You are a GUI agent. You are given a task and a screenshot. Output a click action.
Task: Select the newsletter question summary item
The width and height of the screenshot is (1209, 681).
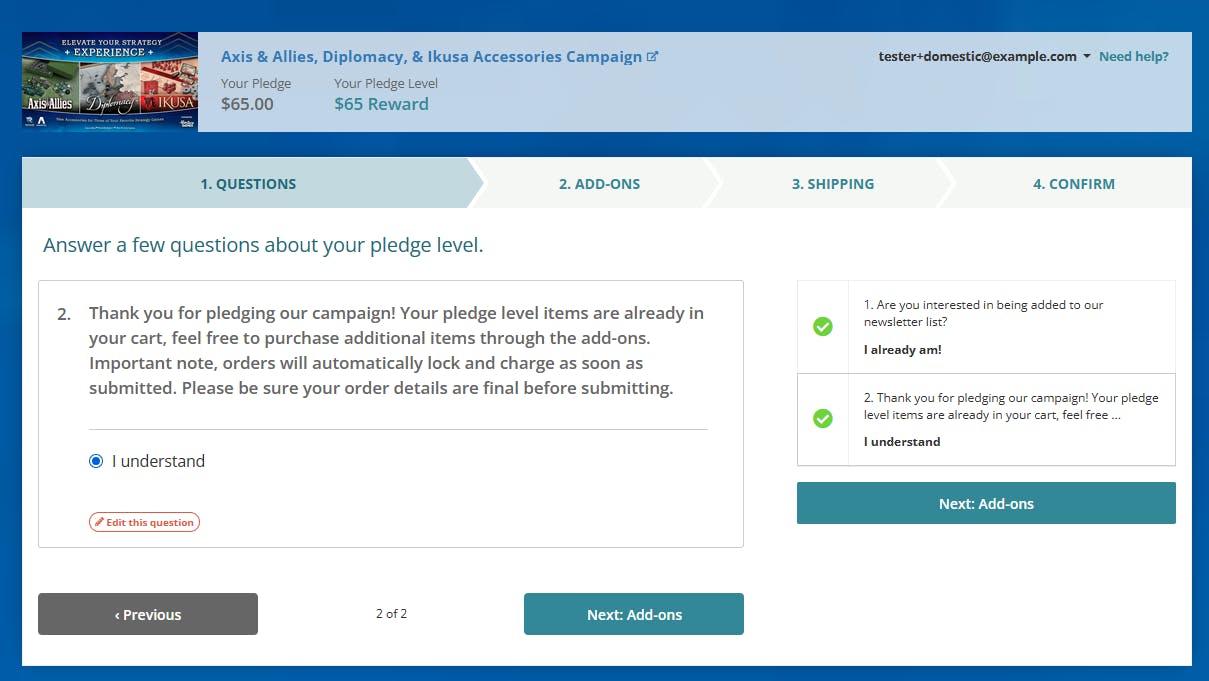pos(1010,327)
